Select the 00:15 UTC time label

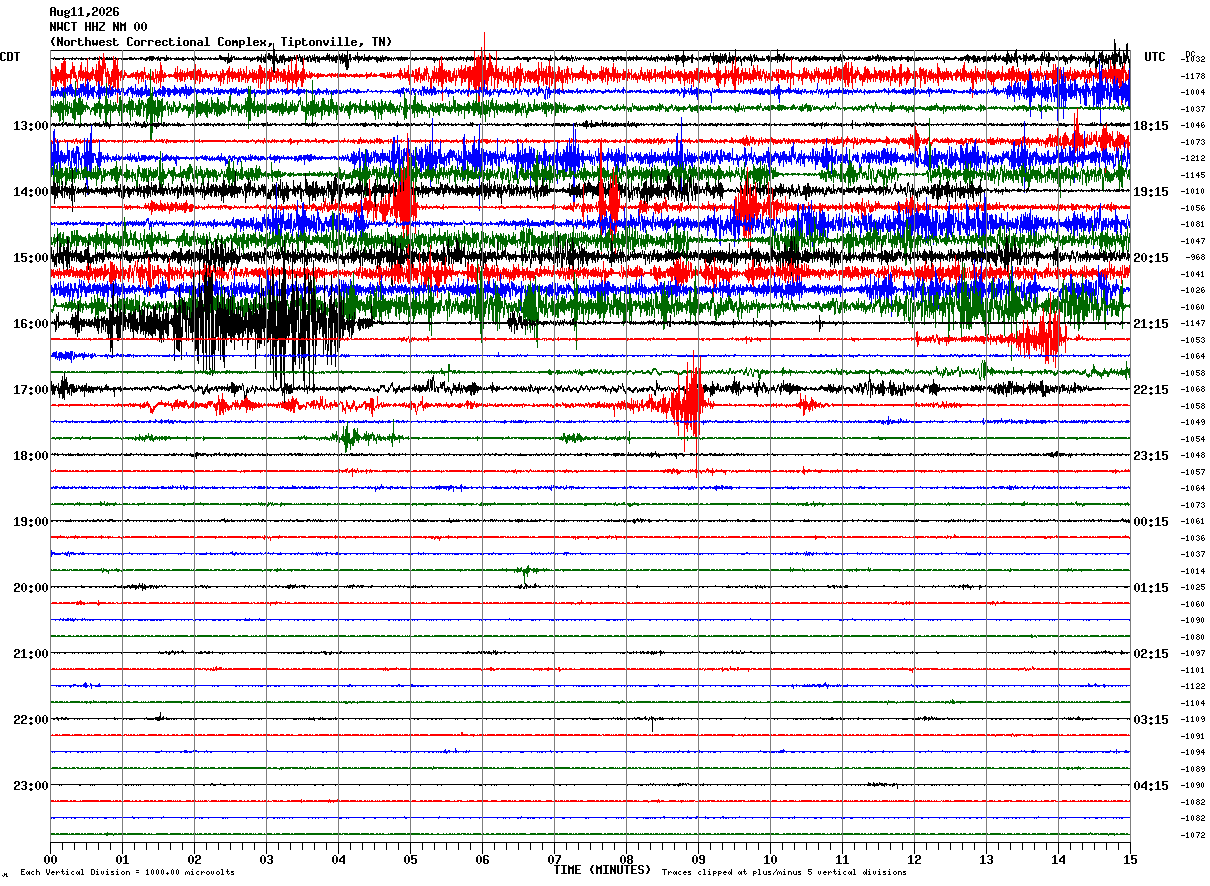(x=1151, y=522)
